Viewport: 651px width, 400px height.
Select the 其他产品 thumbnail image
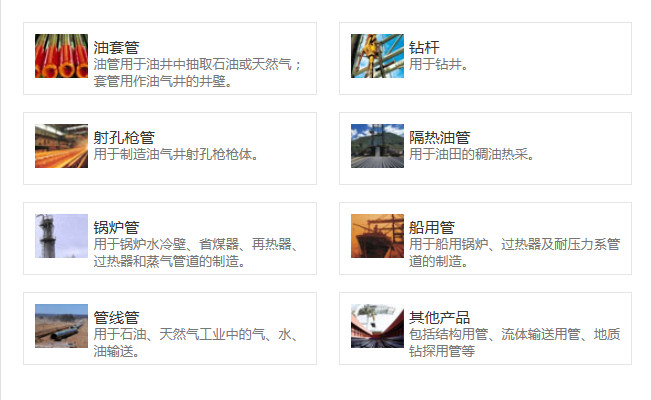[x=377, y=326]
